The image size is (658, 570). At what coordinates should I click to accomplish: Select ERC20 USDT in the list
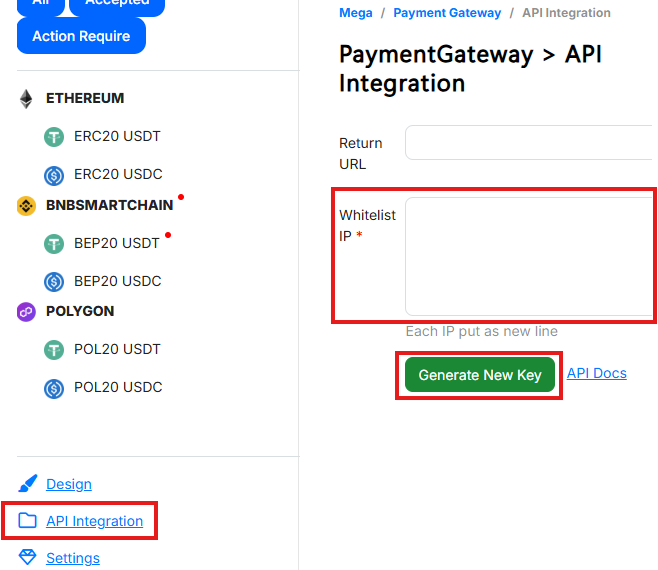pyautogui.click(x=117, y=136)
